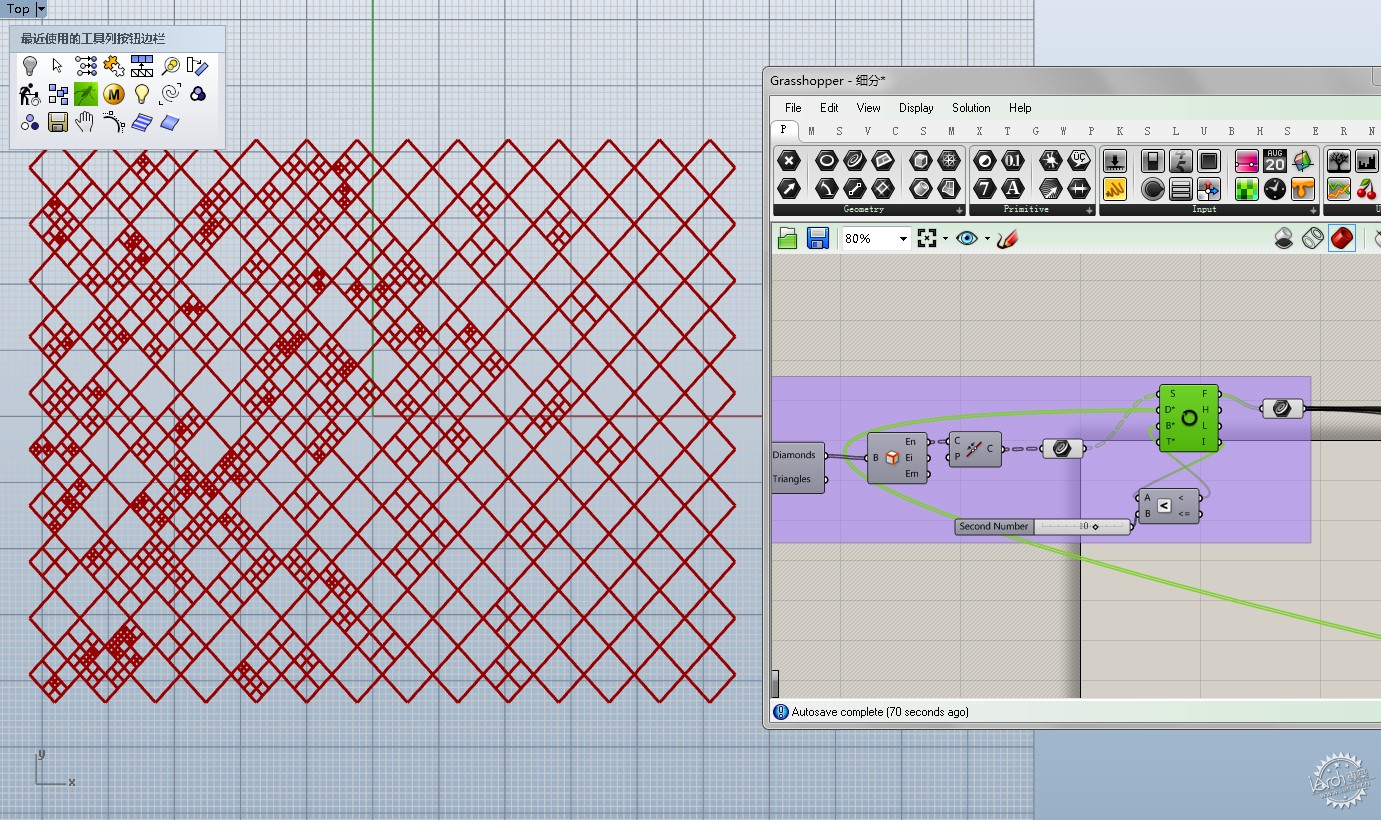Open the puzzle-piece plugin icon in Rhino toolbar
The width and height of the screenshot is (1381, 820).
tap(114, 66)
